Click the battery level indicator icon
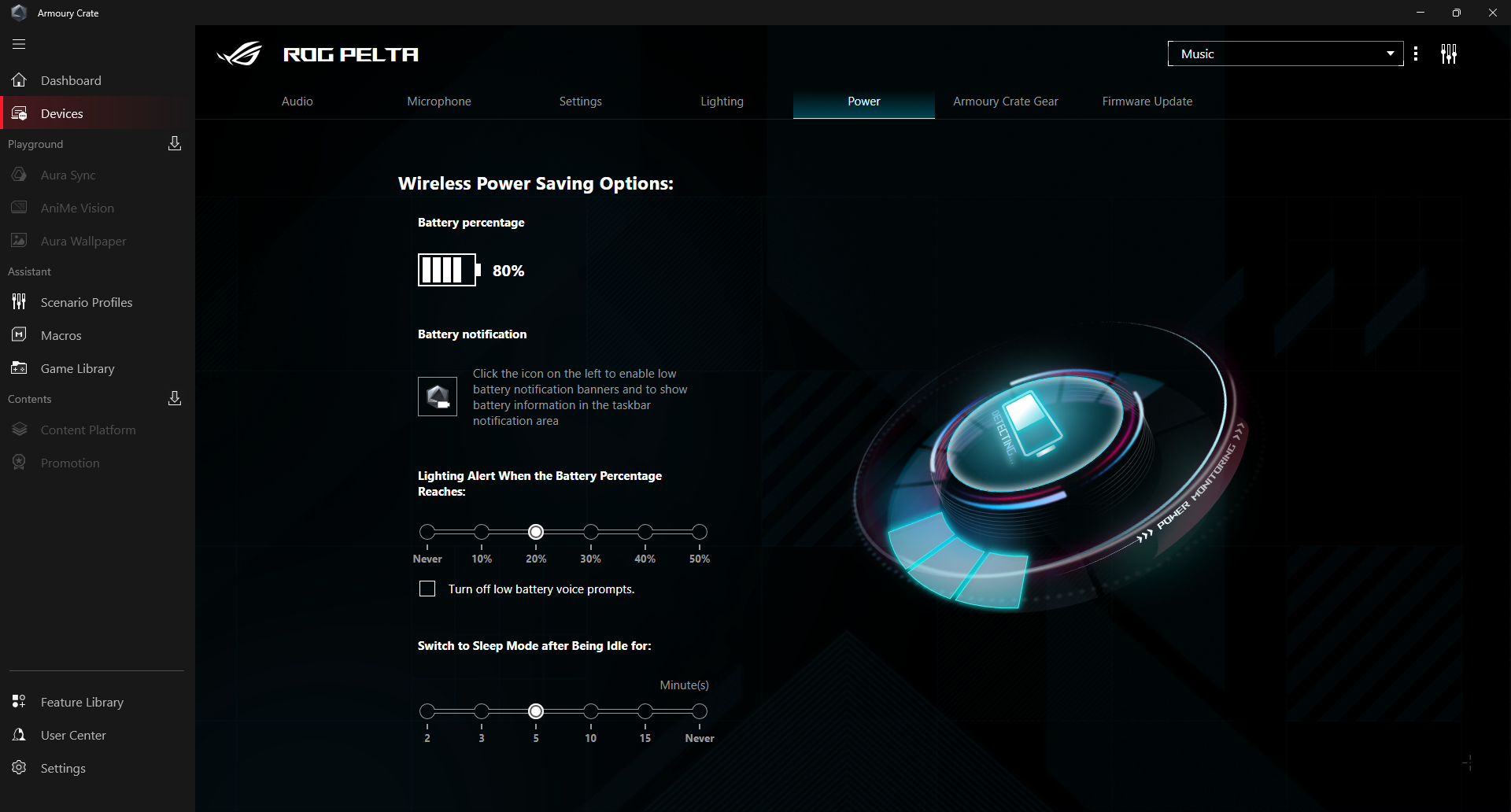Viewport: 1511px width, 812px height. tap(449, 270)
